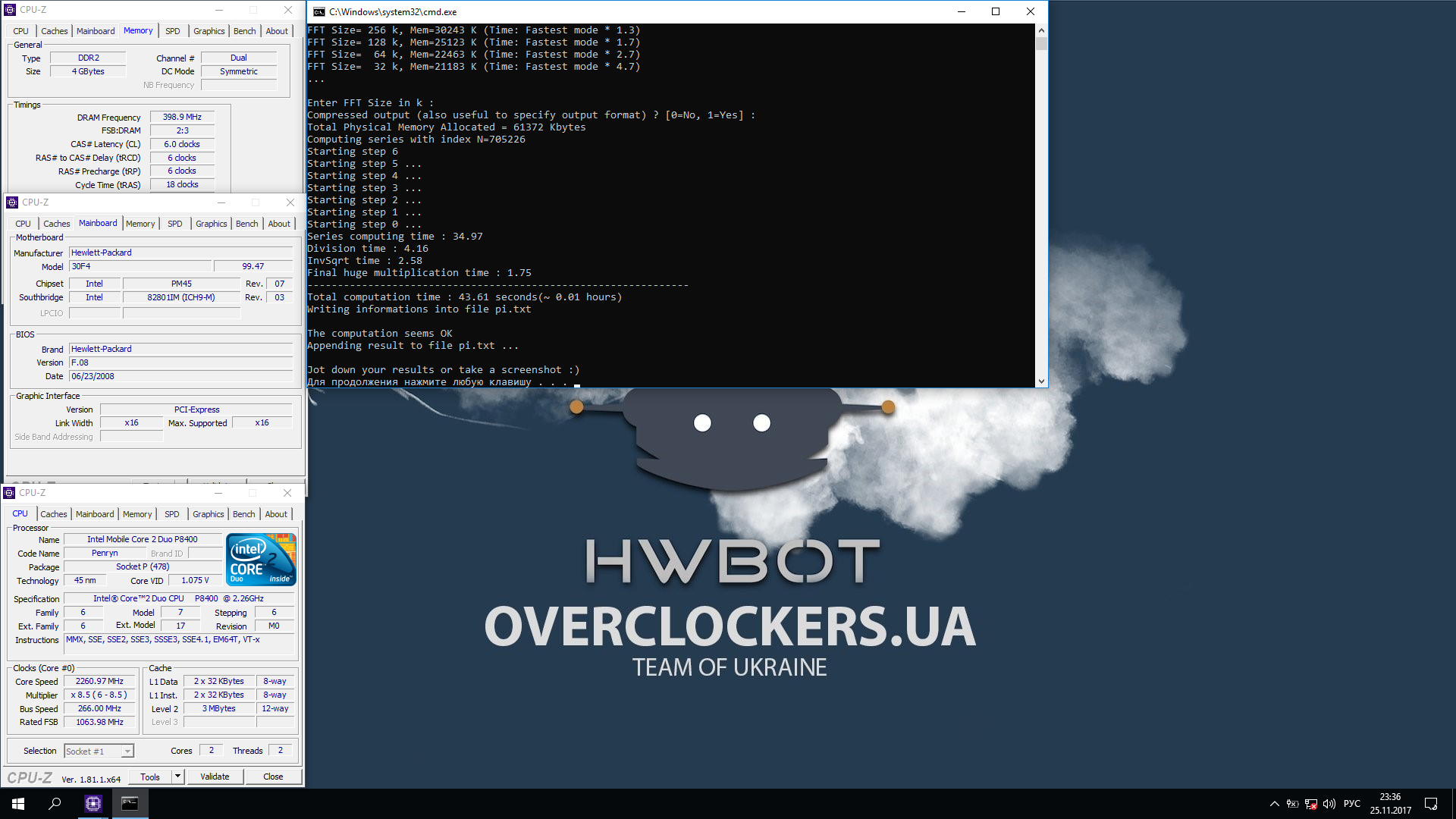Image resolution: width=1456 pixels, height=819 pixels.
Task: Click the Close button in CPU-Z
Action: coord(273,777)
